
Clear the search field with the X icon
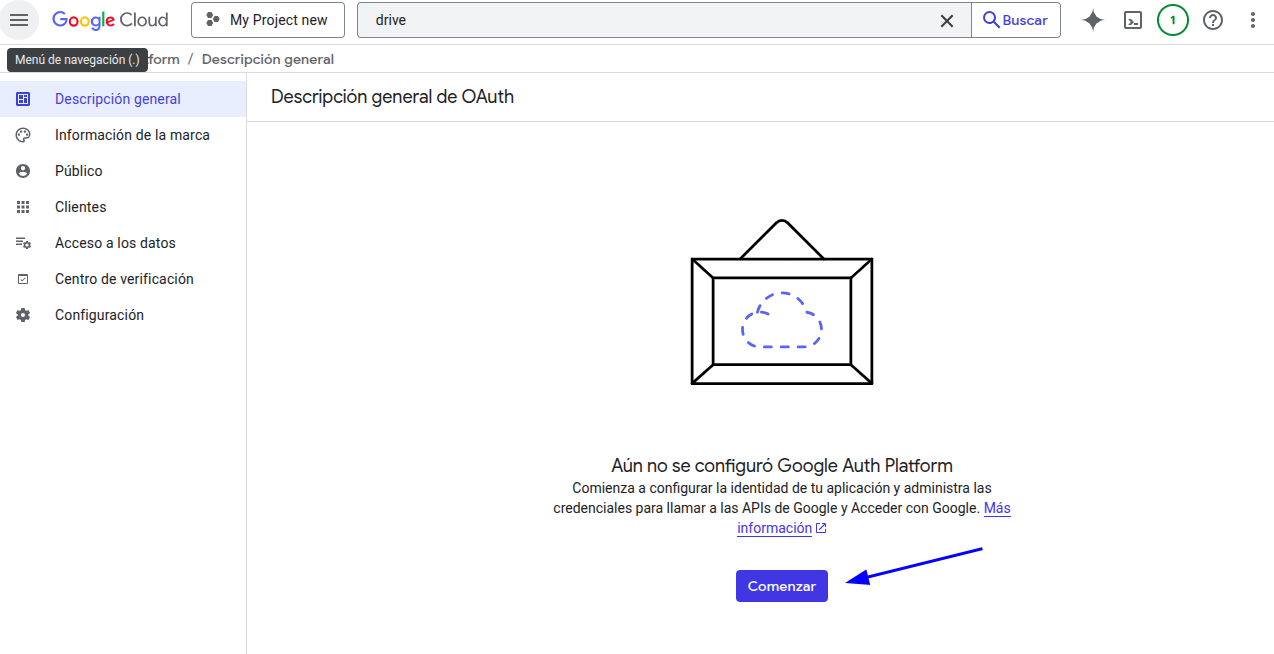click(x=947, y=20)
